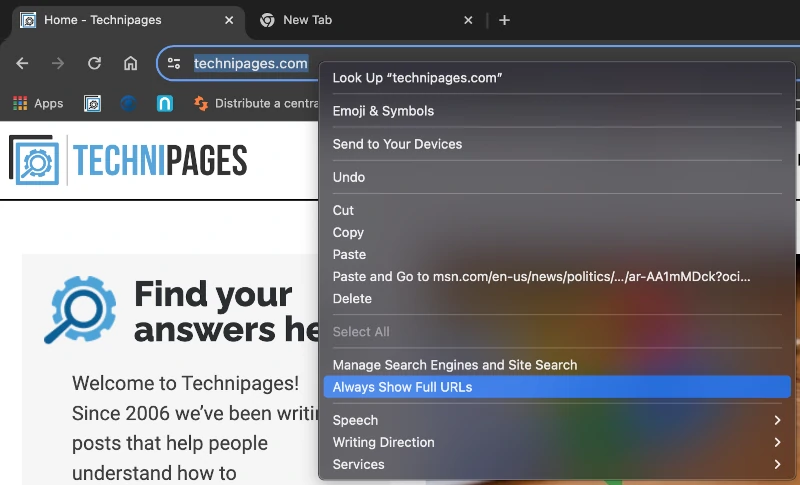Viewport: 800px width, 485px height.
Task: Click the 'Find your' heading text
Action: (x=213, y=295)
